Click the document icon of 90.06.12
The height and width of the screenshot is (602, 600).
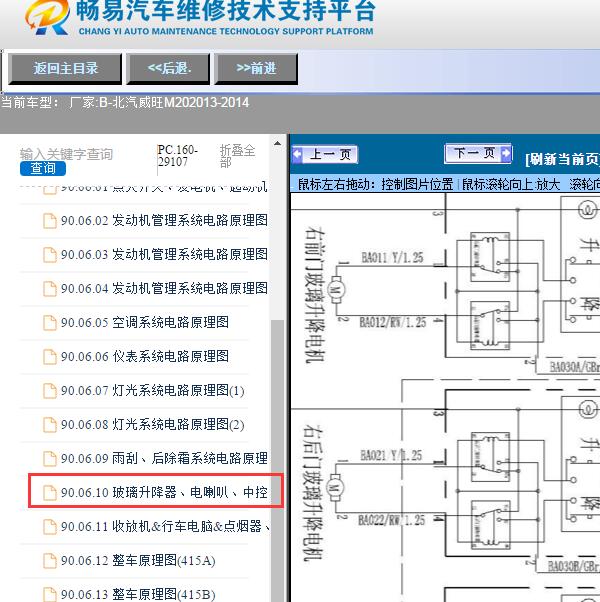pos(50,561)
